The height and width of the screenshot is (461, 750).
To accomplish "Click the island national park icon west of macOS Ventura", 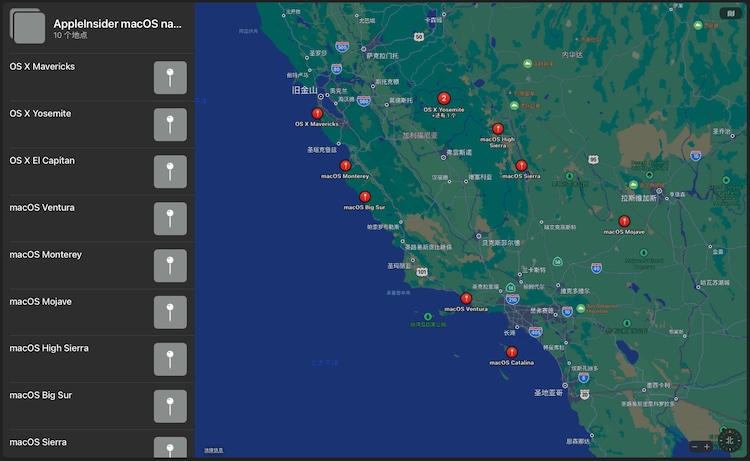I will point(428,317).
